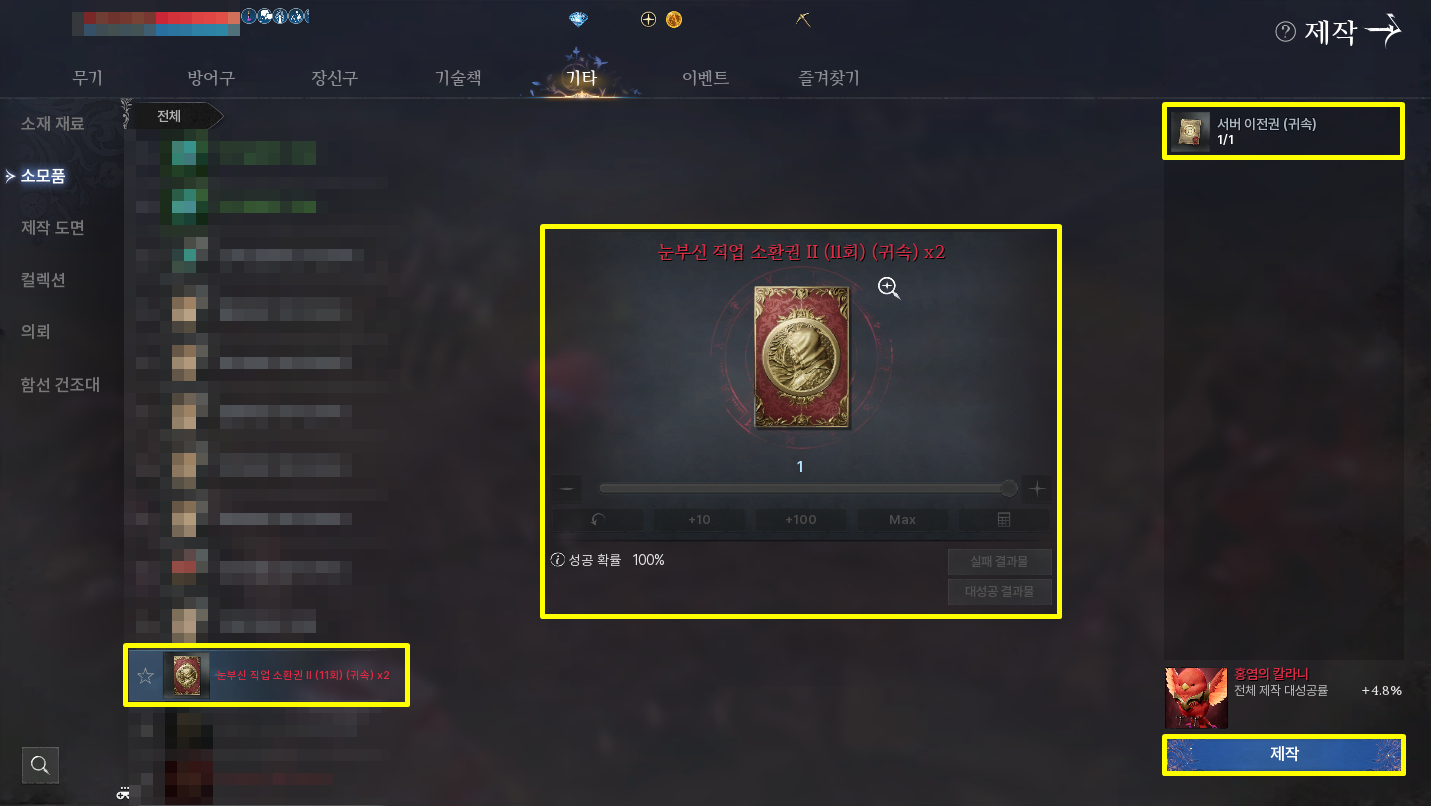Open the search magnifier at bottom left

point(40,765)
